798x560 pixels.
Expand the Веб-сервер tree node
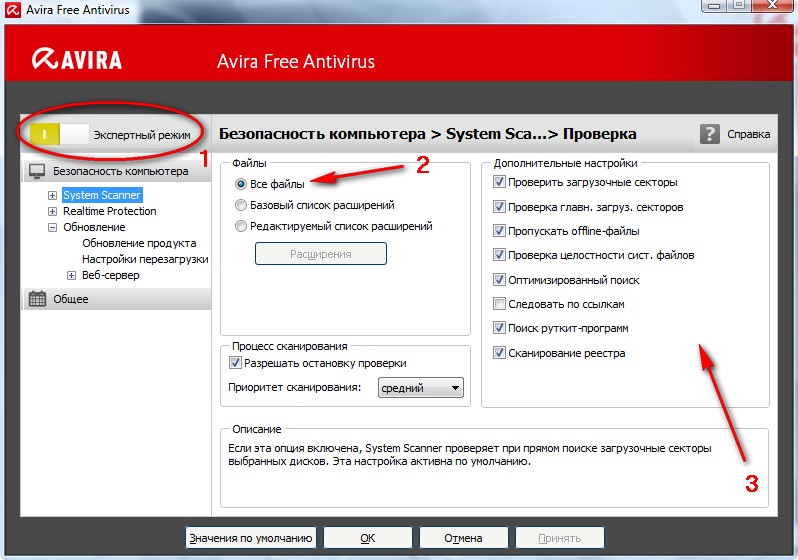72,275
